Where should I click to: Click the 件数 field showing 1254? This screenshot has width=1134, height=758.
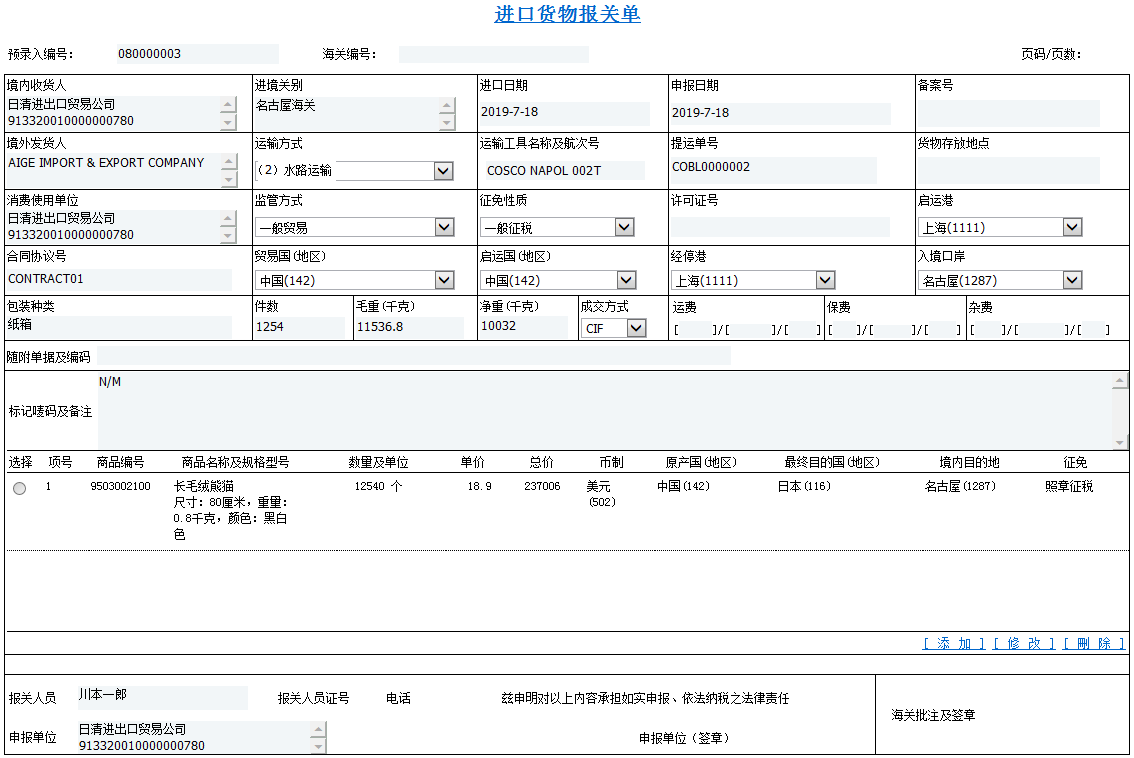click(299, 327)
